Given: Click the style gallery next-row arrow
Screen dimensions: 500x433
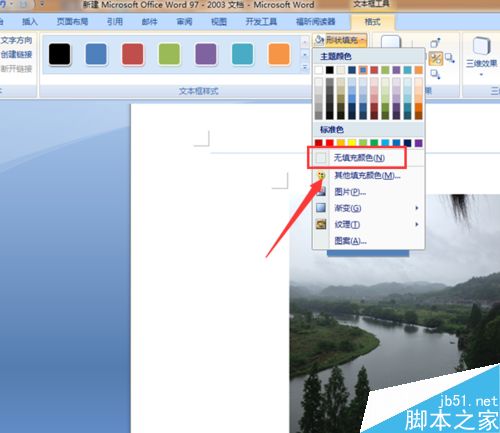Looking at the screenshot, I should coord(304,55).
